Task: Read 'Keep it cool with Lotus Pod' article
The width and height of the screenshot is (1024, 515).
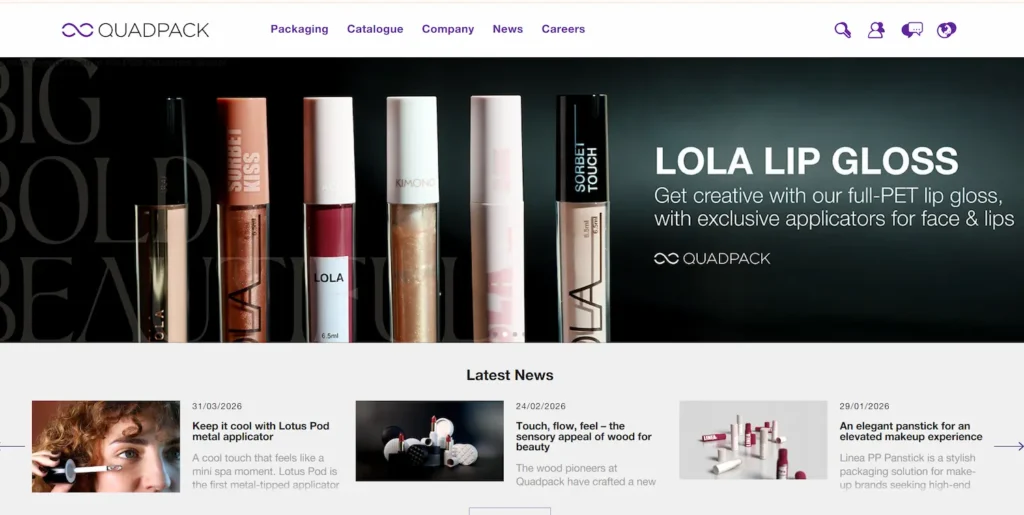Action: (x=260, y=432)
